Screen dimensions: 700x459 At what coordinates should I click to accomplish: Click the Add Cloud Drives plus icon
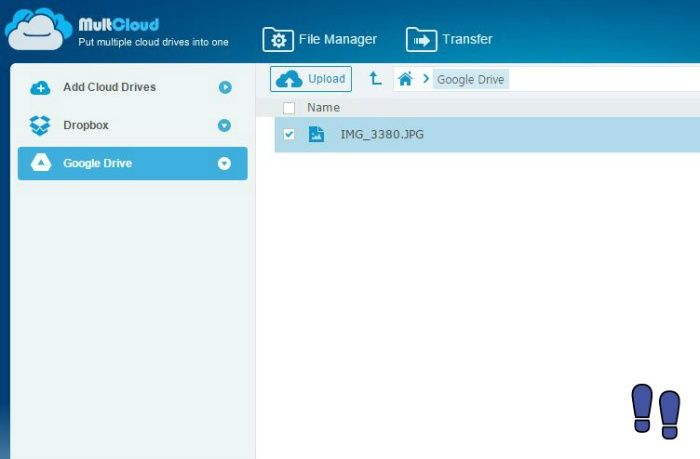[x=40, y=88]
